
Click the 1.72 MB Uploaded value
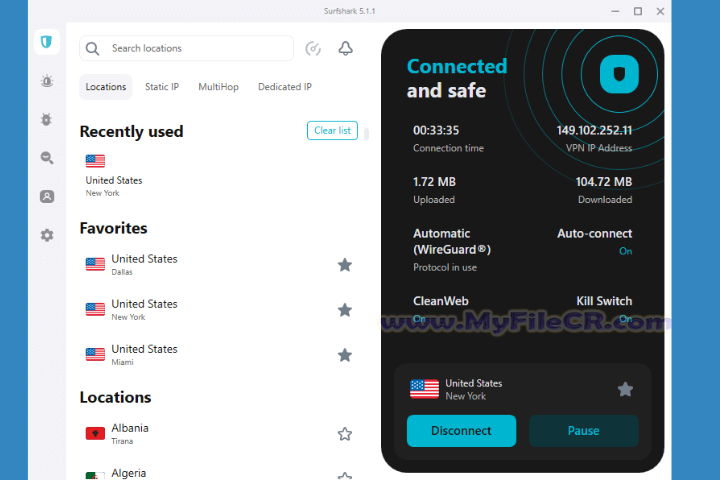[434, 182]
